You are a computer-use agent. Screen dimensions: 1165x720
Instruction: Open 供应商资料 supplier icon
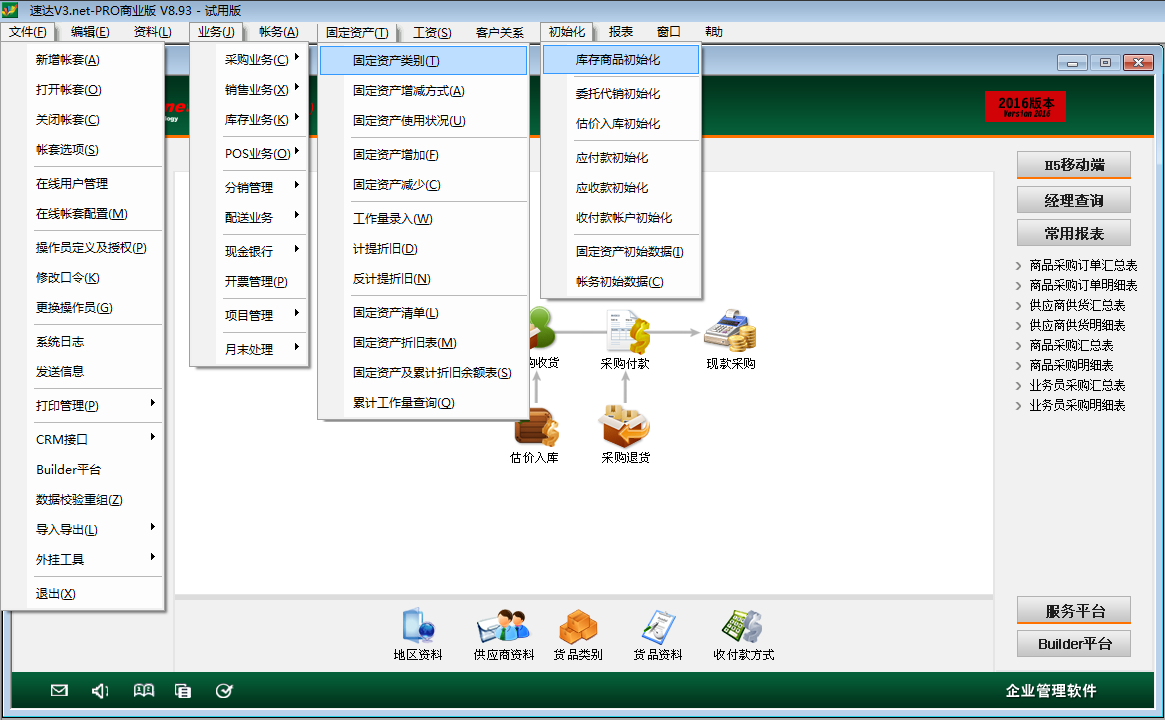point(503,626)
